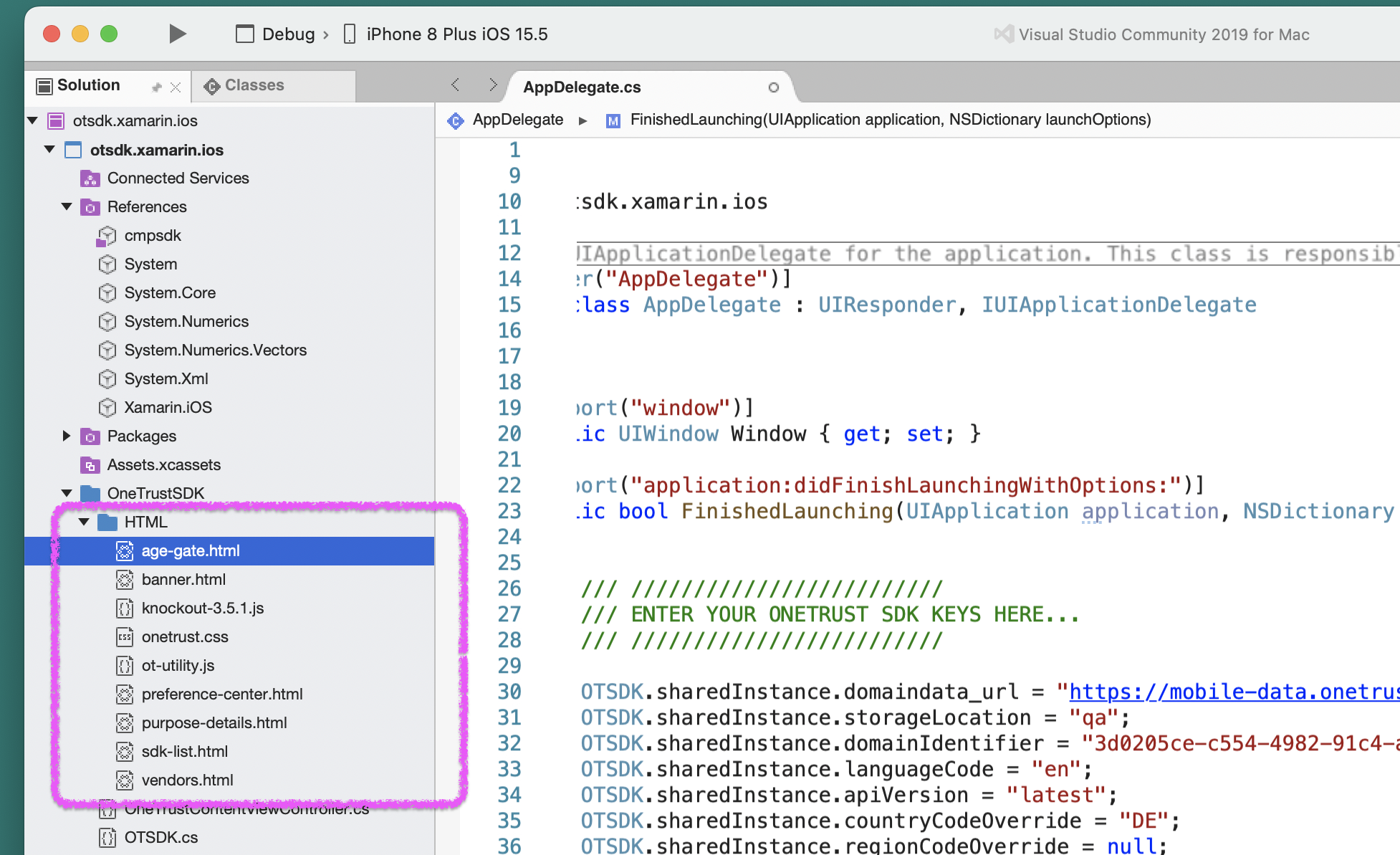Screen dimensions: 1400x855
Task: Click the Packages folder icon
Action: pyautogui.click(x=90, y=436)
